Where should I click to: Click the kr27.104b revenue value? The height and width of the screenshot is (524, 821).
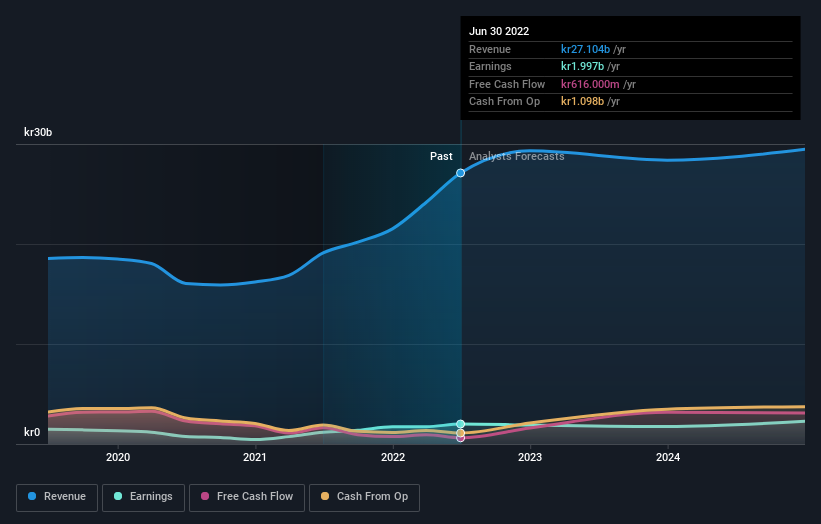point(585,49)
